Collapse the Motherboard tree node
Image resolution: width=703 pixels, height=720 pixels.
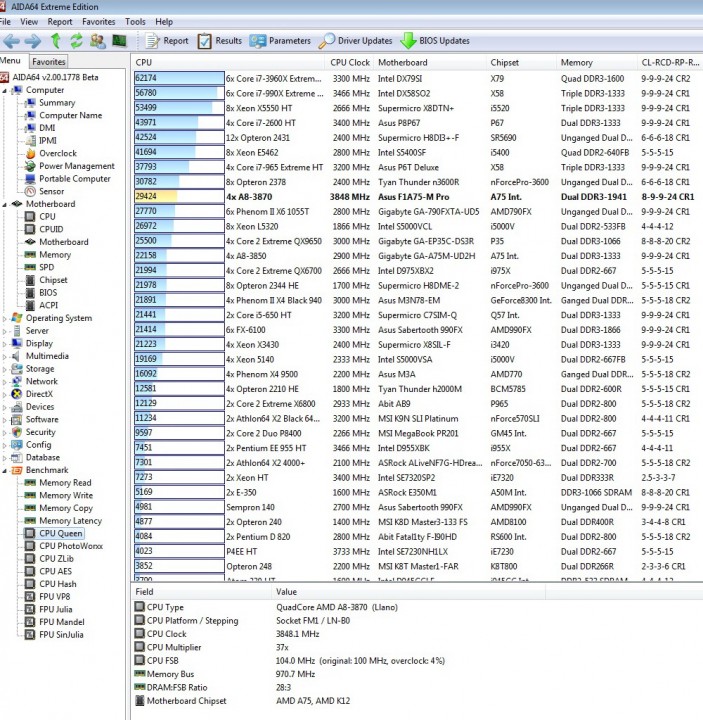[x=5, y=204]
